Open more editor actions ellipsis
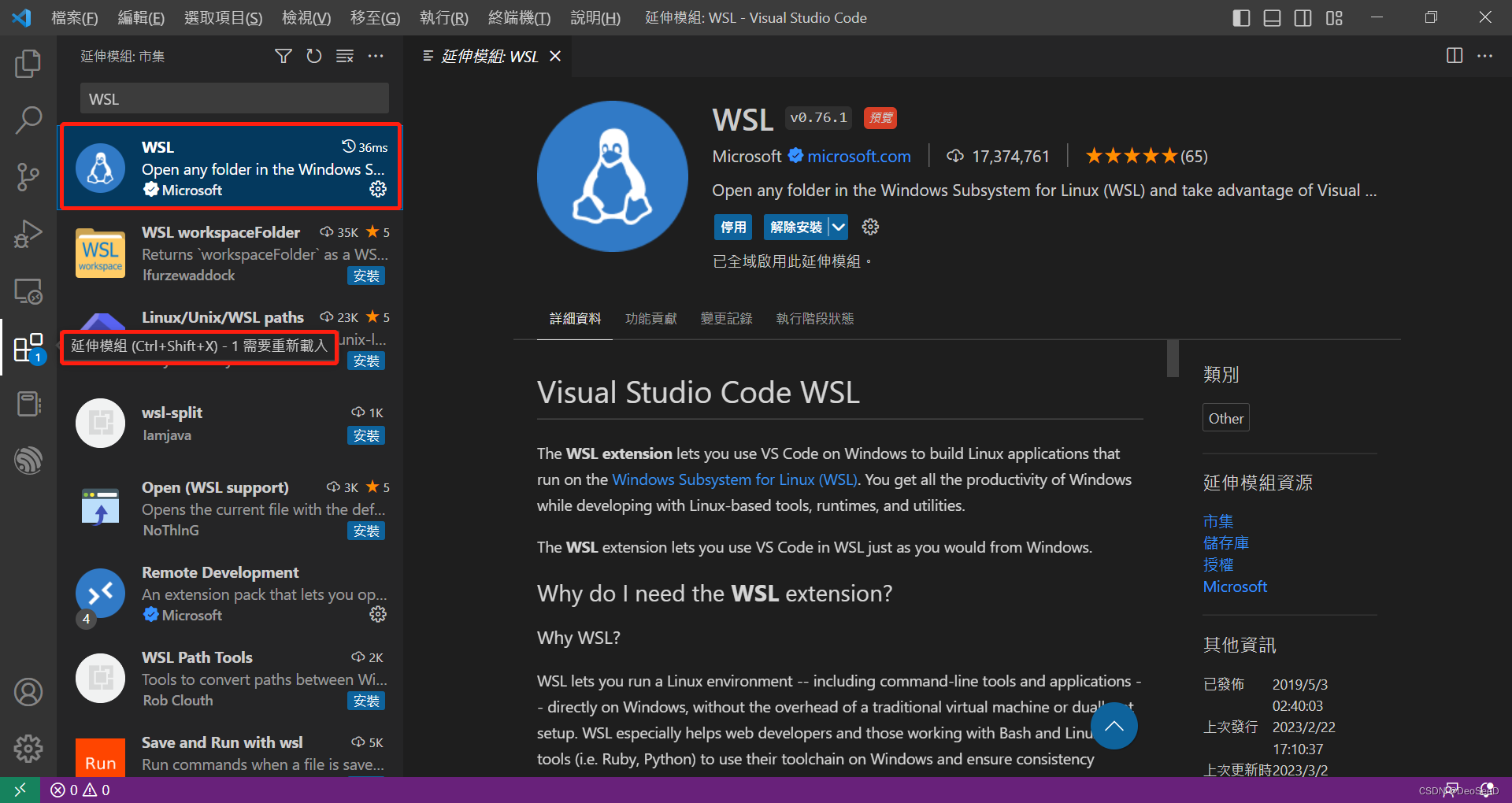This screenshot has width=1512, height=803. [x=1484, y=56]
